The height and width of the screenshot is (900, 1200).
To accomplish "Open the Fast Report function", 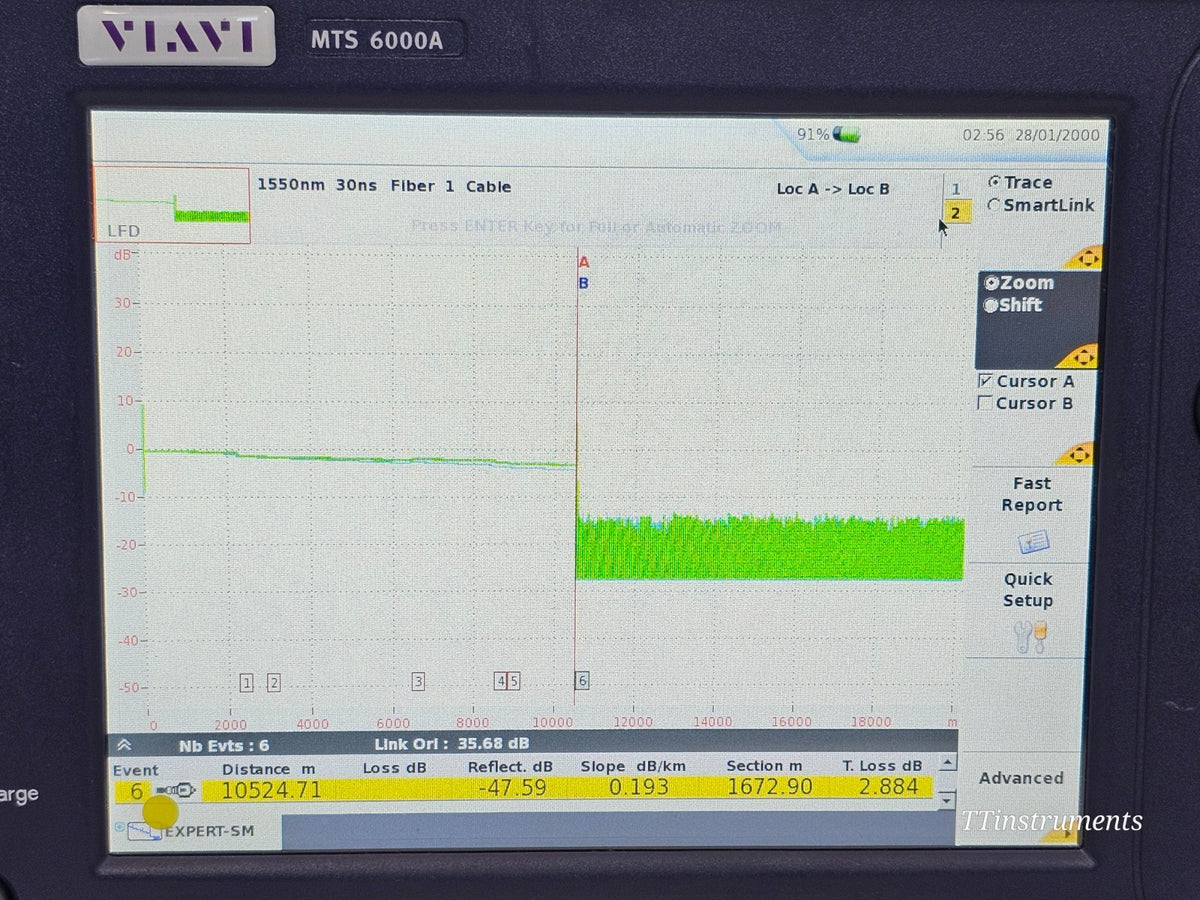I will [x=1032, y=494].
